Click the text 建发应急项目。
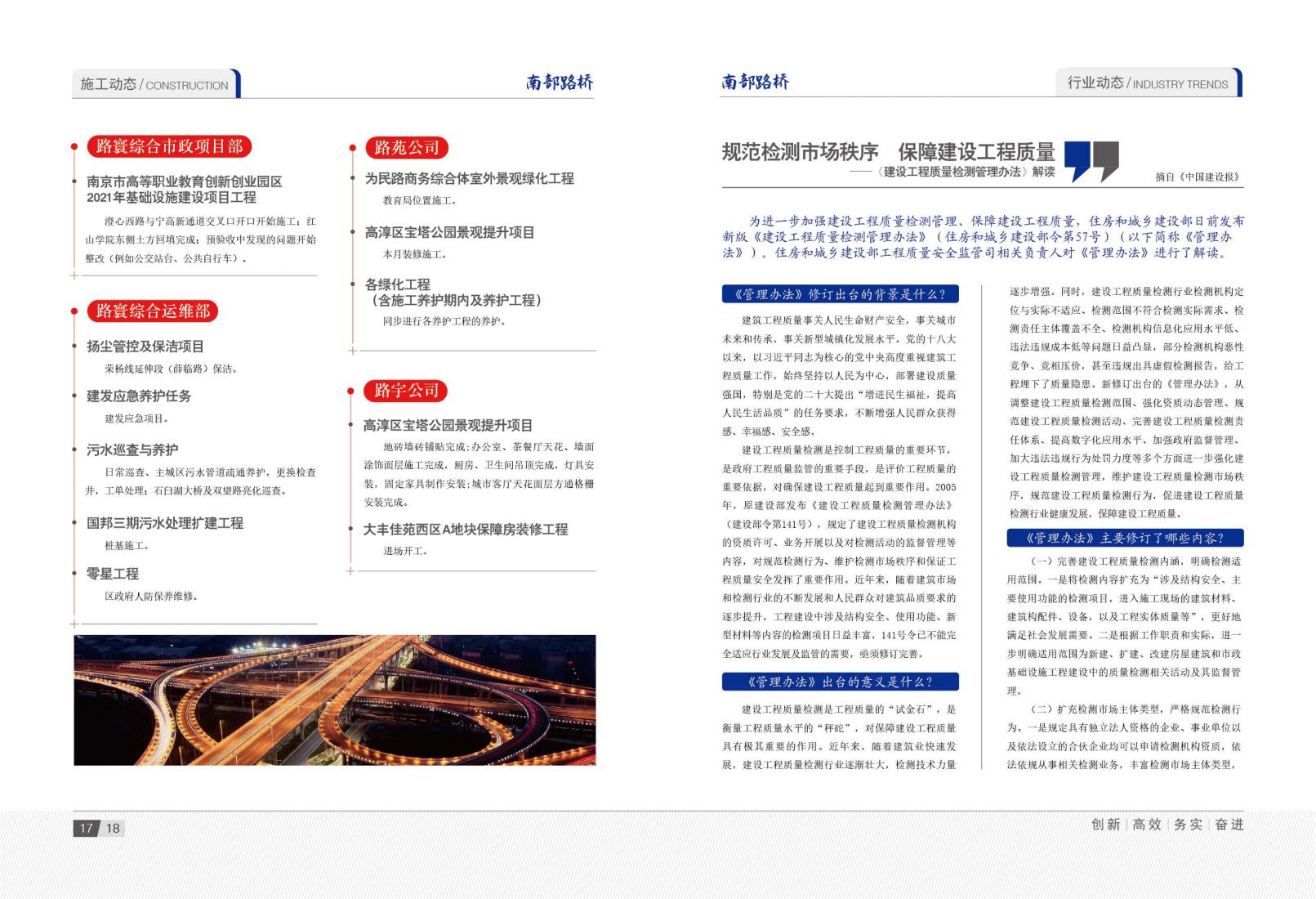The width and height of the screenshot is (1316, 899). click(x=137, y=418)
